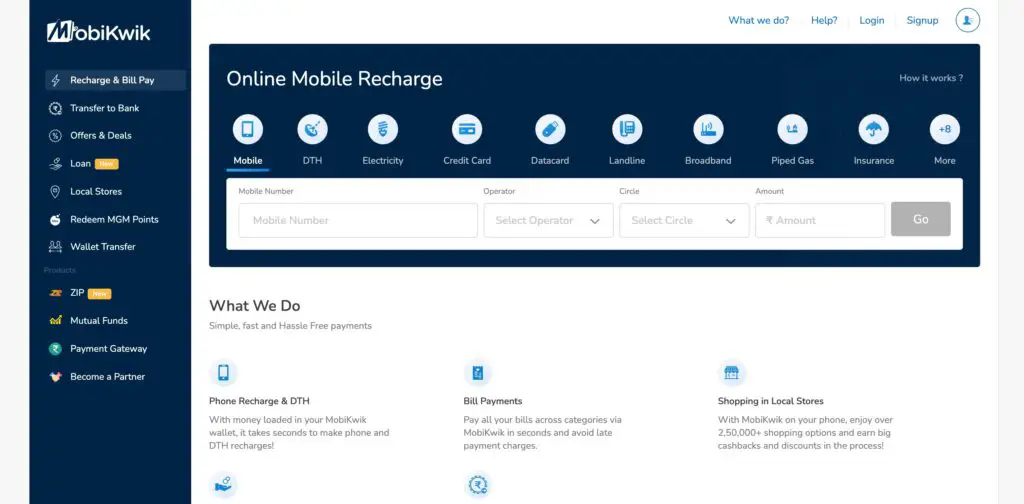
Task: Select the Mobile phone recharge icon
Action: pyautogui.click(x=248, y=129)
